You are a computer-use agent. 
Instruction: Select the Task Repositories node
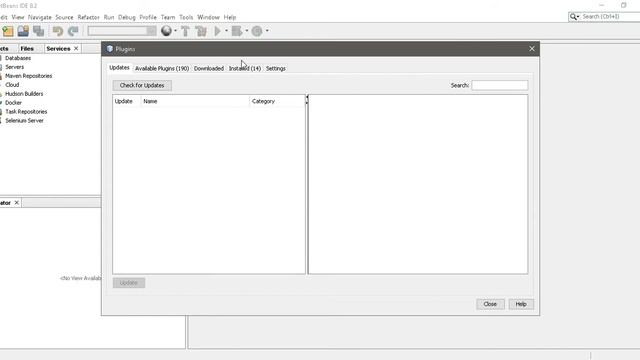(x=26, y=112)
